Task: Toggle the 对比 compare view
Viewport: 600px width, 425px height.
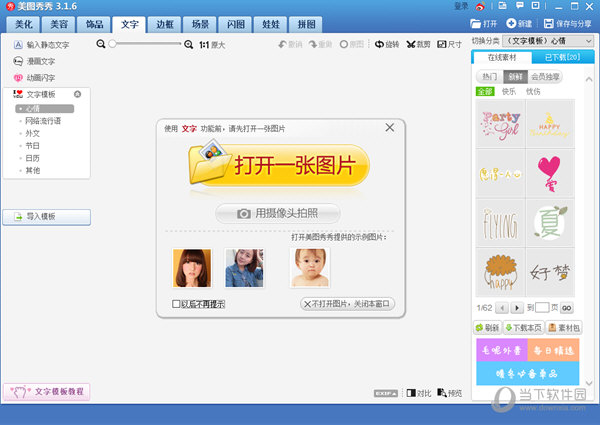Action: (x=418, y=393)
